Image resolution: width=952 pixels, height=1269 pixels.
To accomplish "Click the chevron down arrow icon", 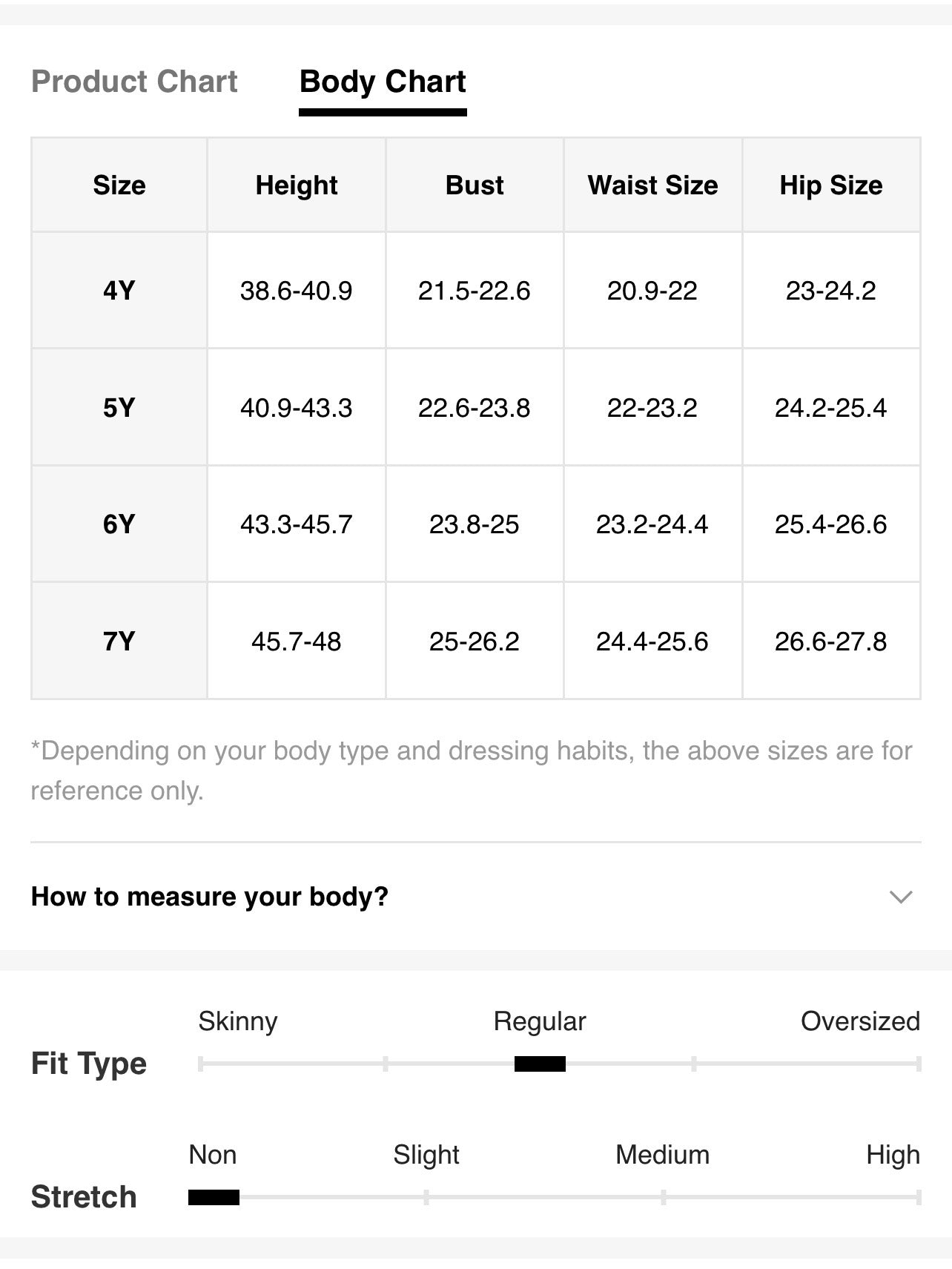I will coord(900,897).
